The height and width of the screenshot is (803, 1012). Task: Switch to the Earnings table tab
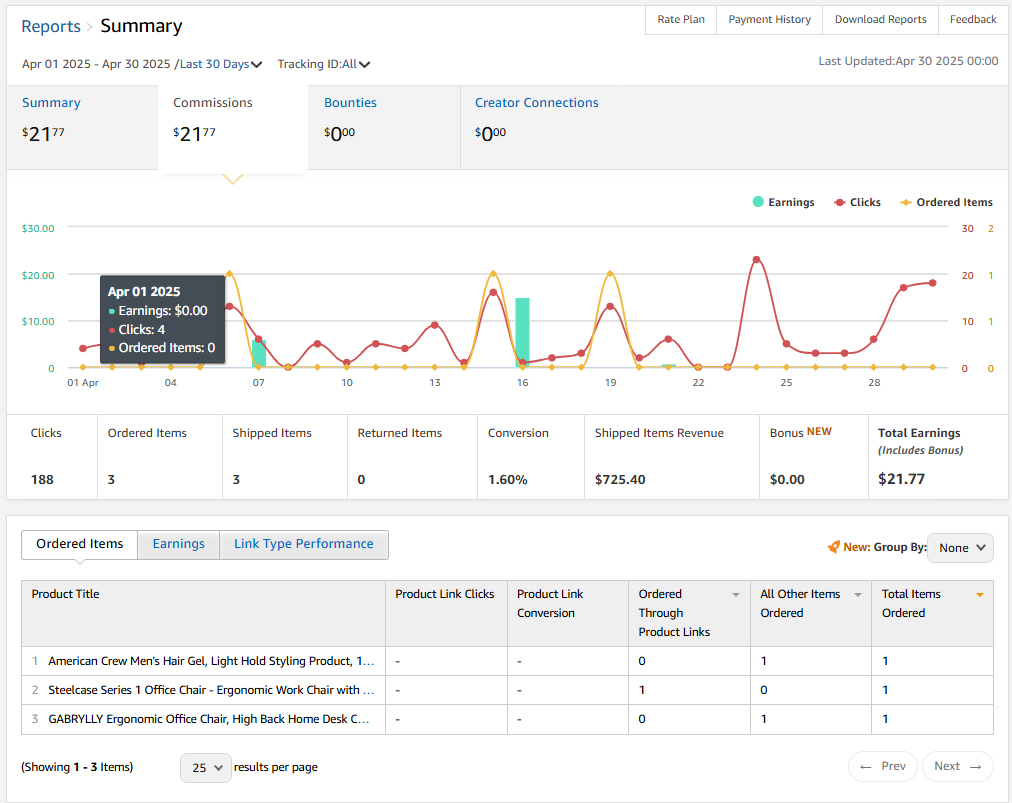coord(179,544)
